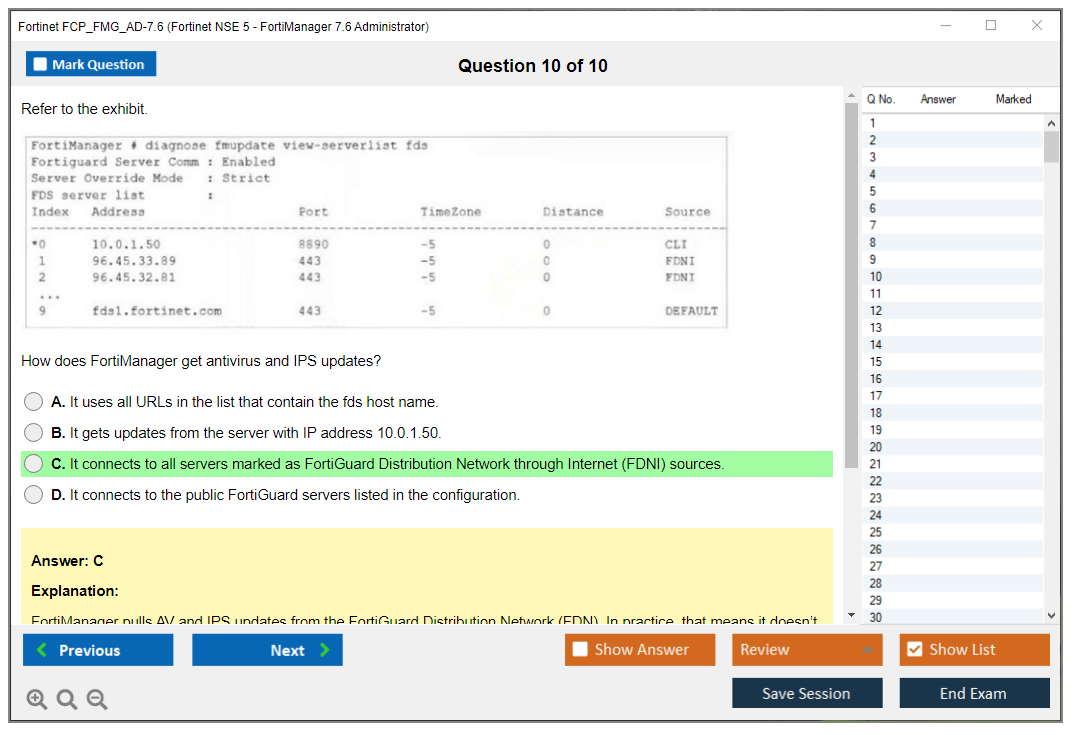This screenshot has height=735, width=1075.
Task: Open the Review dropdown
Action: [x=807, y=649]
